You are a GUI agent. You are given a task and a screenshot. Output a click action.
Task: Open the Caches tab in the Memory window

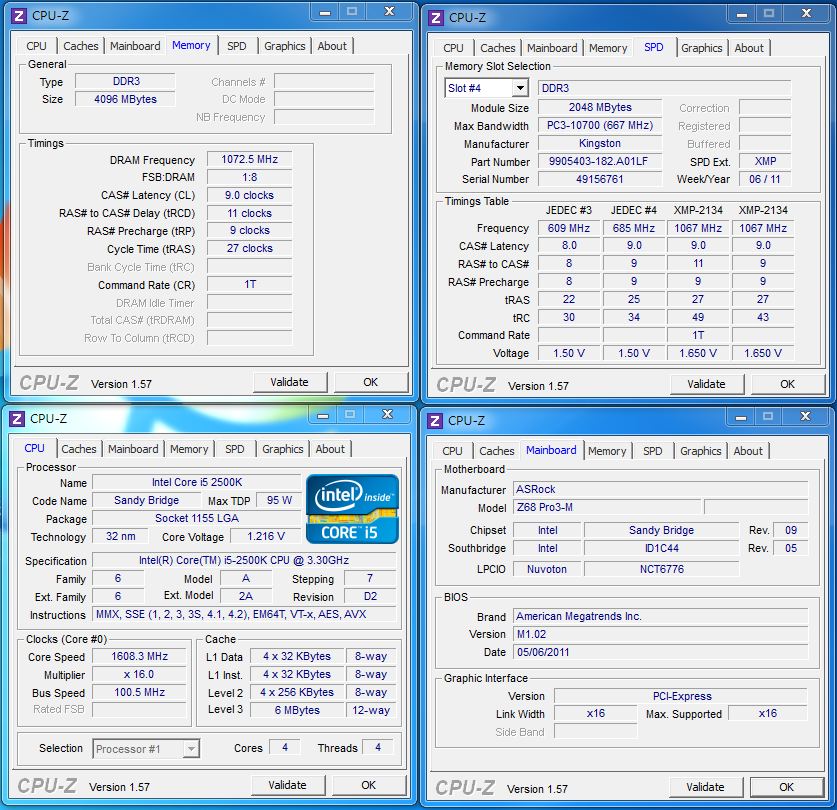tap(81, 46)
